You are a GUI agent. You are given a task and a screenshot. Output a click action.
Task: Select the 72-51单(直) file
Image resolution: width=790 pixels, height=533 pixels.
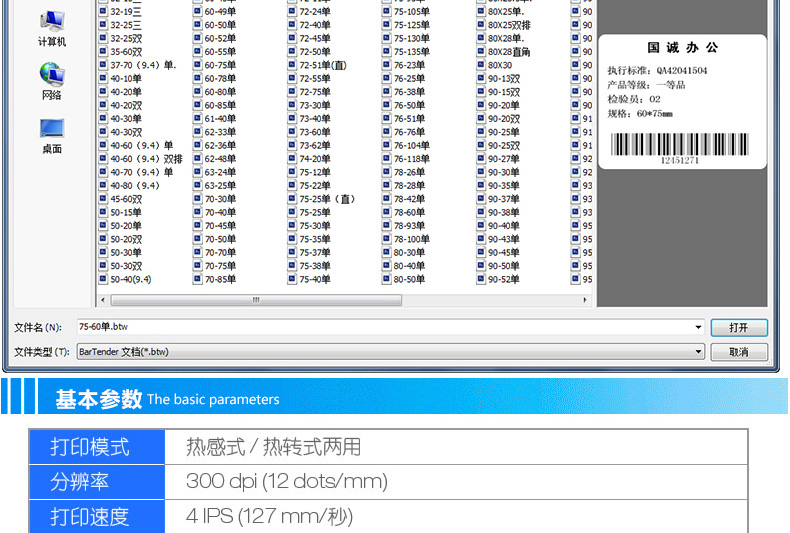(x=322, y=64)
